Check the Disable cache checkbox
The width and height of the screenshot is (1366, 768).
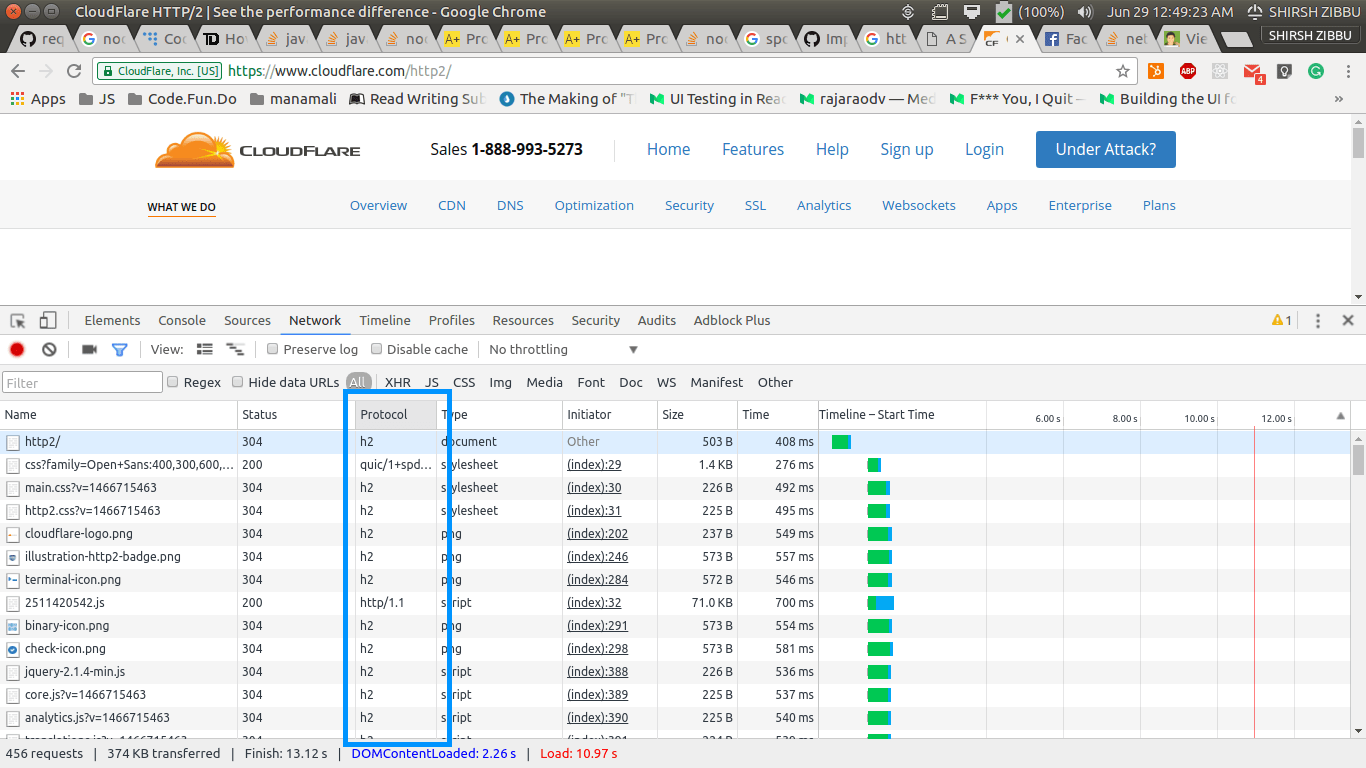point(376,349)
